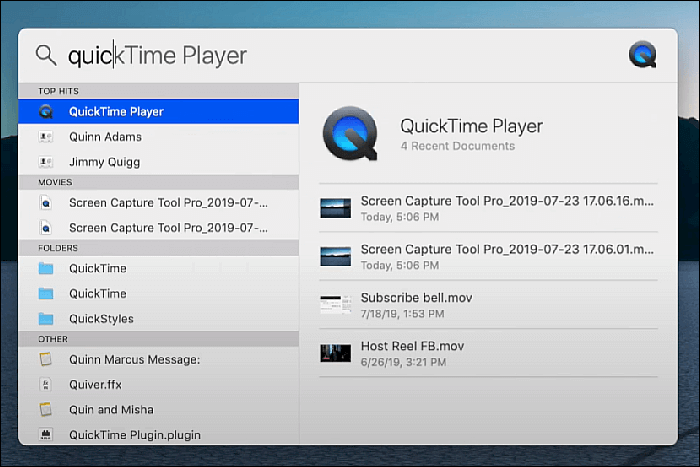Screen dimensions: 700x467
Task: Select the second Screen Capture Tool Pro movie icon
Action: [45, 227]
